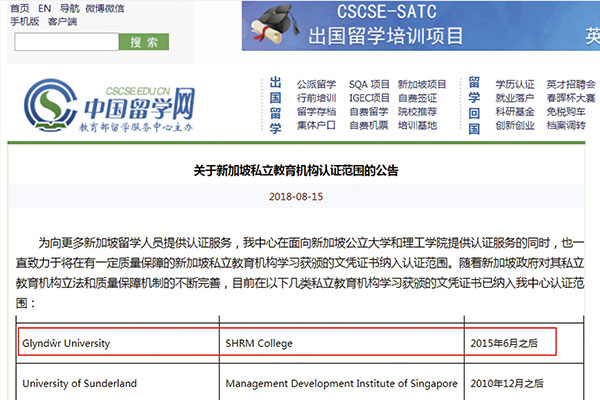Screen dimensions: 600x400
Task: Open 行前培训 menu item
Action: pos(316,98)
